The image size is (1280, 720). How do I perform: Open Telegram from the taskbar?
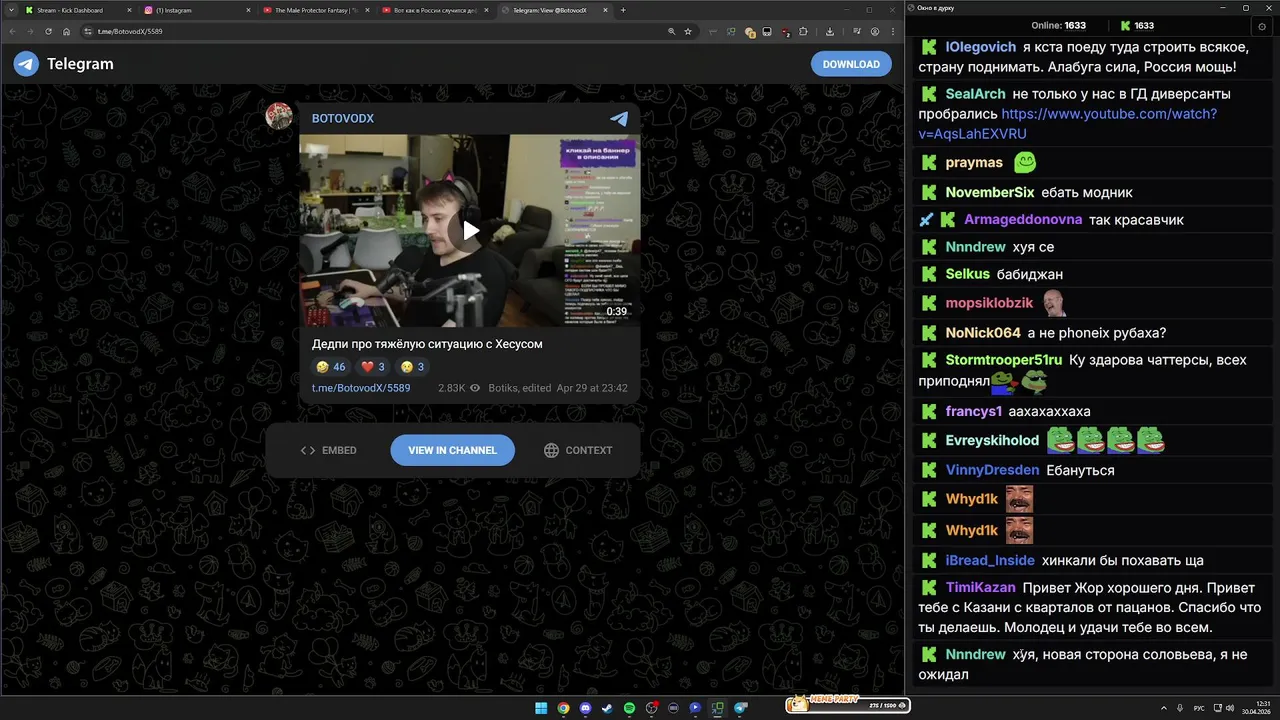click(740, 707)
